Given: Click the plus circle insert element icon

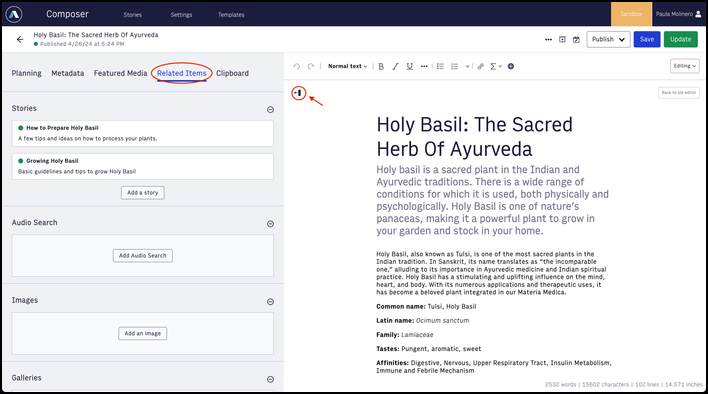Looking at the screenshot, I should (511, 66).
